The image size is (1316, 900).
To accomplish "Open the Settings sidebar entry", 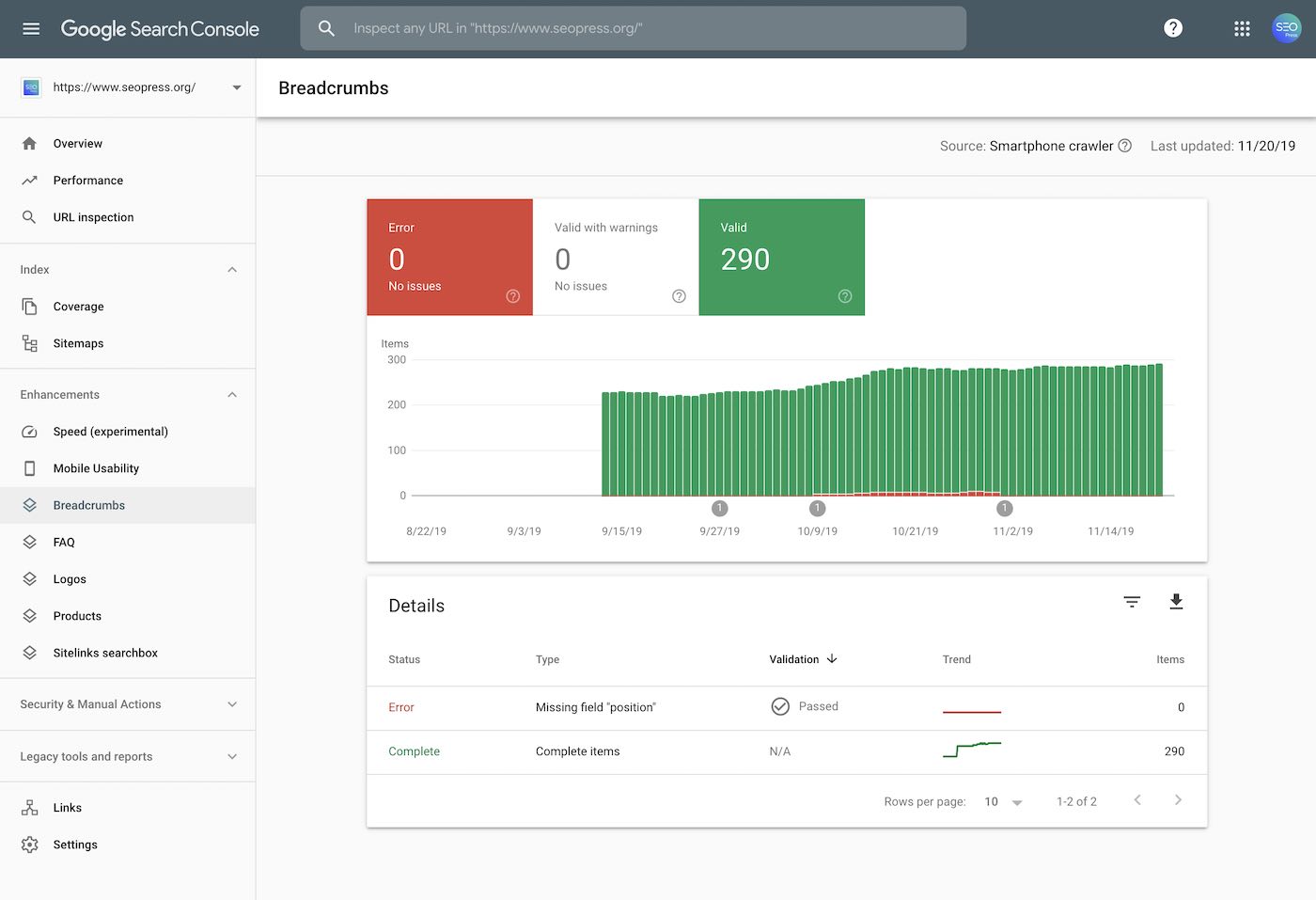I will (x=128, y=845).
